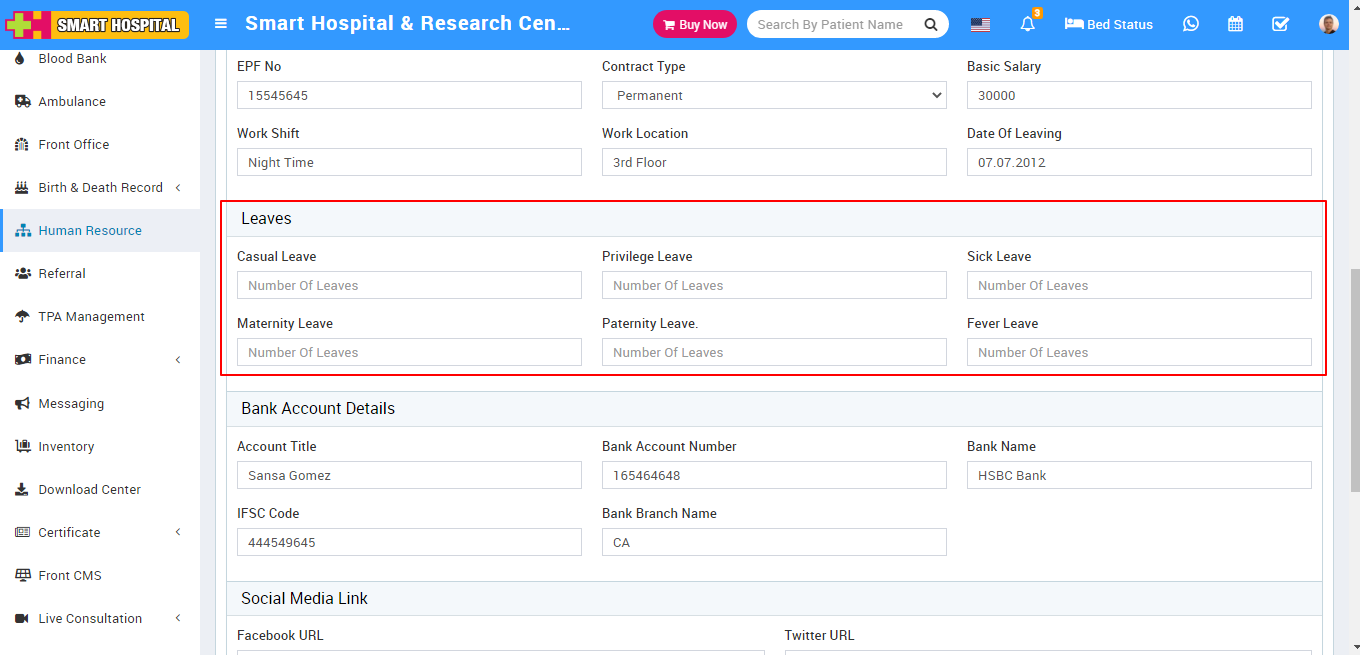Viewport: 1360px width, 655px height.
Task: Expand the Live Consultation menu
Action: (x=100, y=618)
